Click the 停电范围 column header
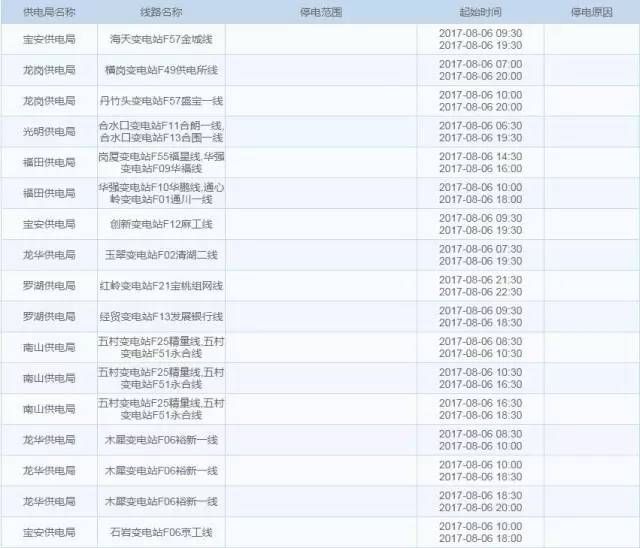640x548 pixels. [320, 12]
